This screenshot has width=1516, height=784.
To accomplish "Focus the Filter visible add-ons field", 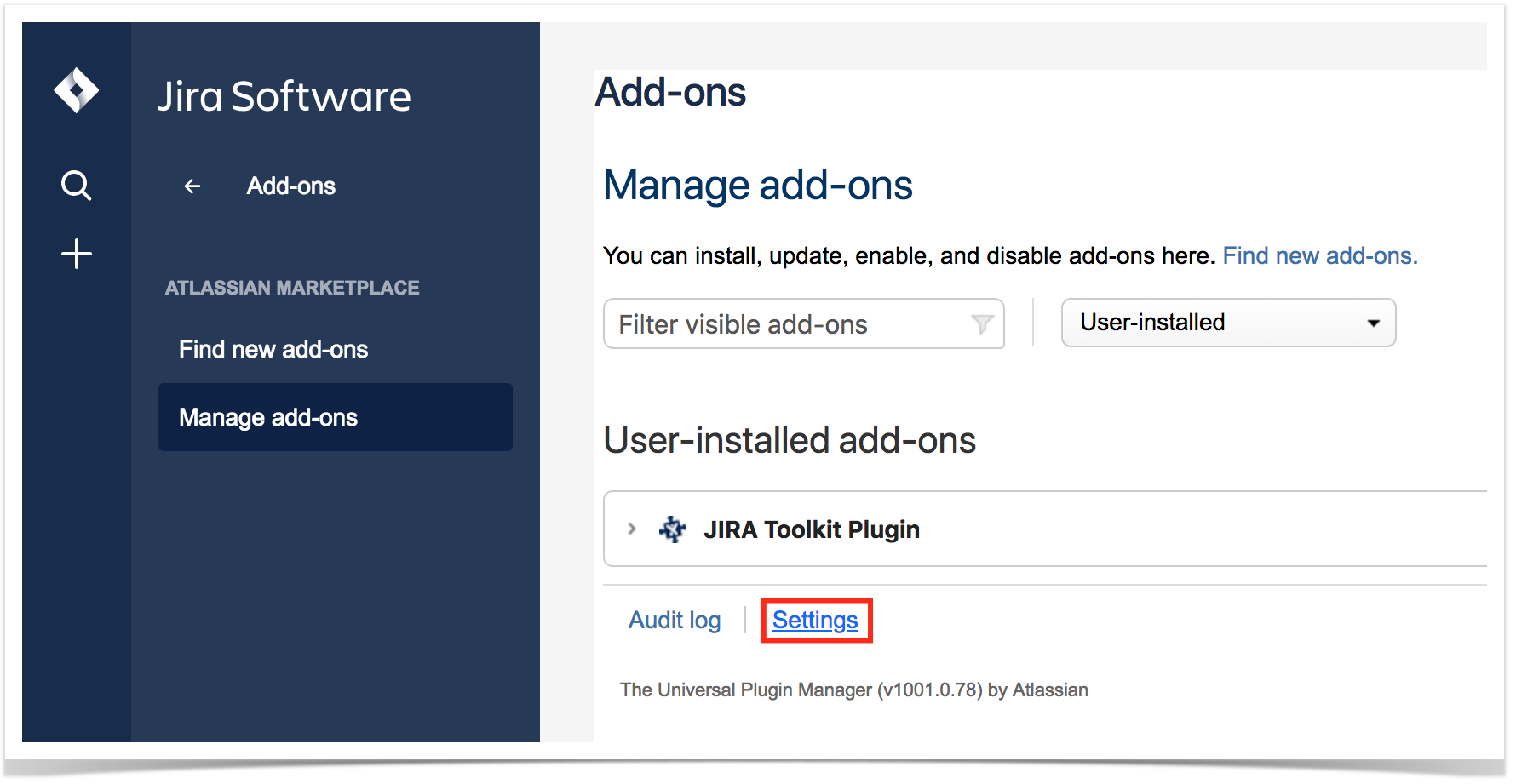I will 803,323.
